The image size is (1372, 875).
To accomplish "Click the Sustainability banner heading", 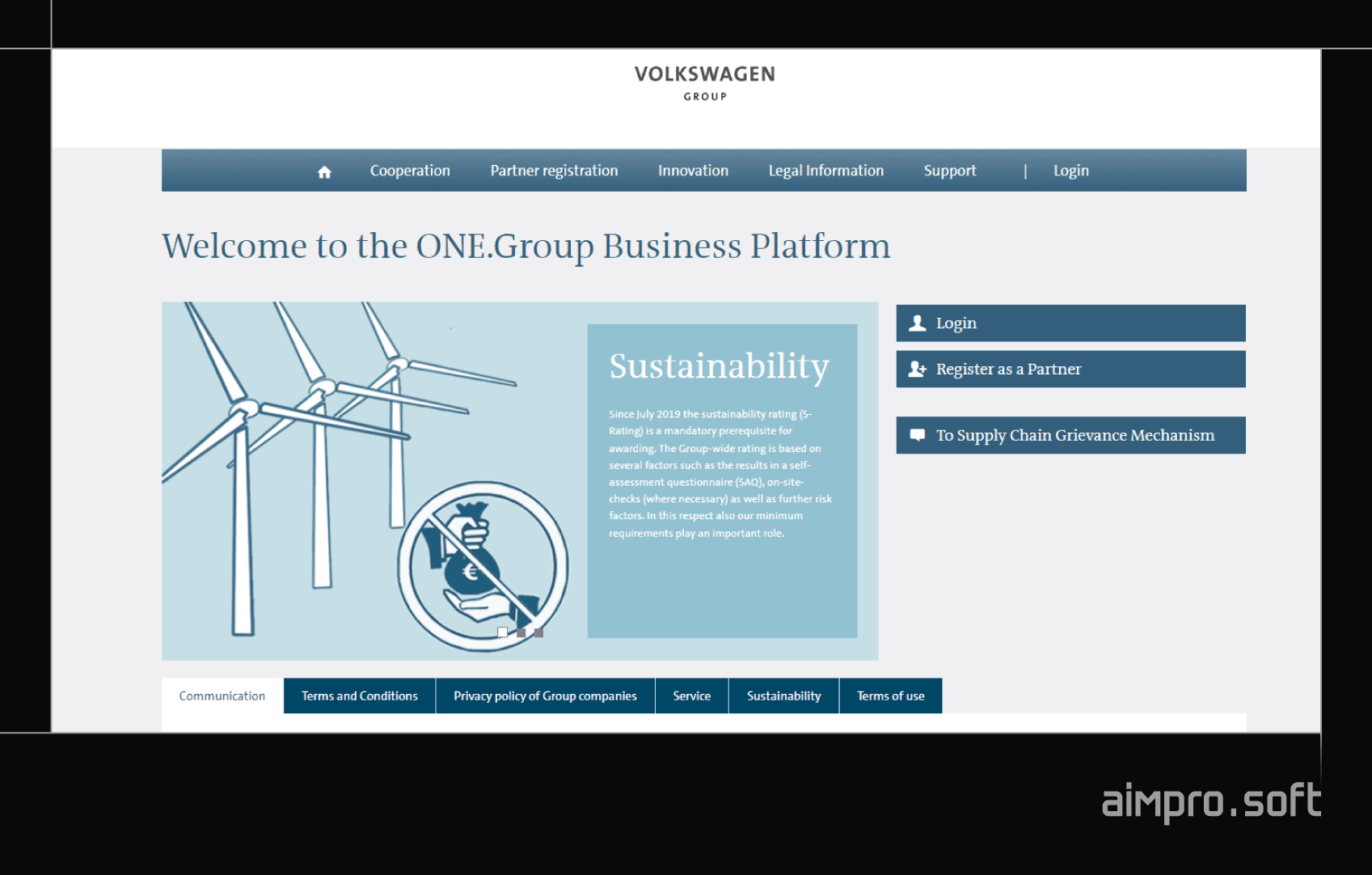I will tap(719, 367).
